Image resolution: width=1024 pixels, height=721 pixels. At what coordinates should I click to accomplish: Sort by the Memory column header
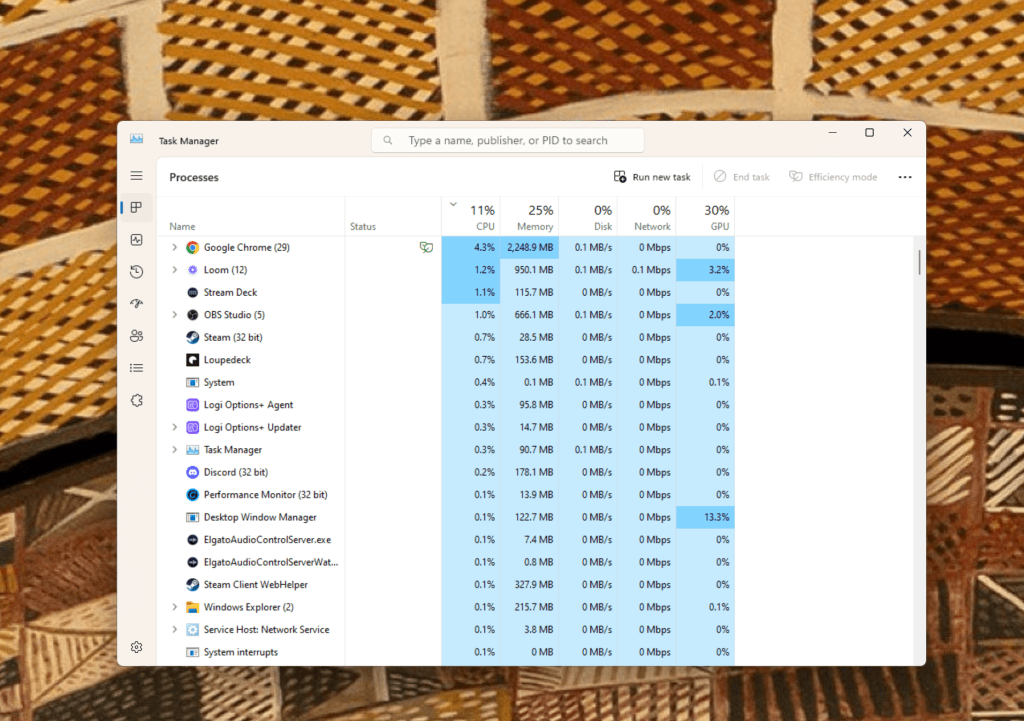point(529,216)
